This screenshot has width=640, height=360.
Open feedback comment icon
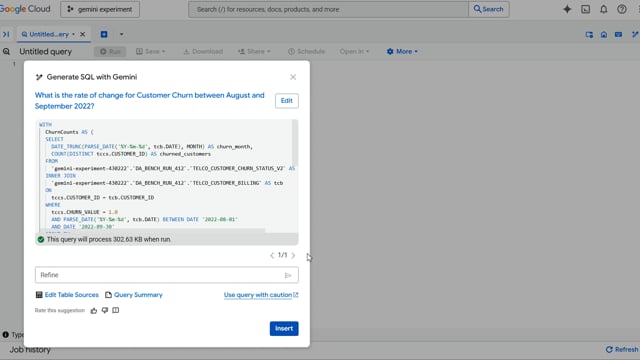coord(116,311)
